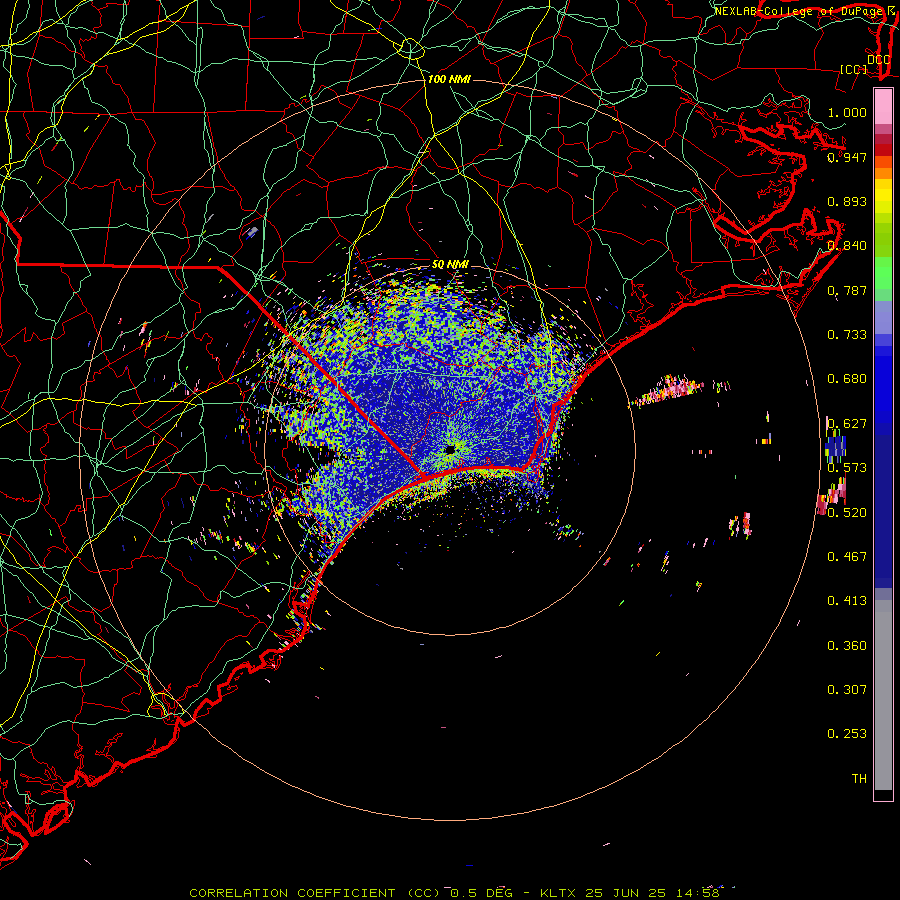
Task: Click the 0.360 scale value
Action: (x=847, y=645)
